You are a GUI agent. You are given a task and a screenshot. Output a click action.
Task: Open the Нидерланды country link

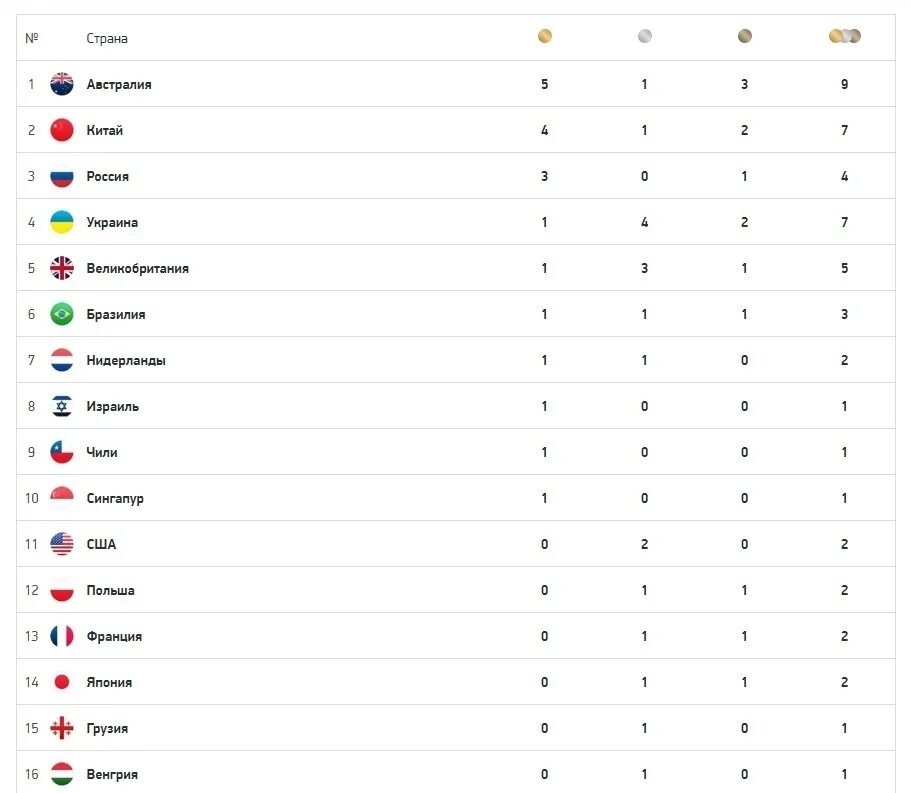pos(125,360)
